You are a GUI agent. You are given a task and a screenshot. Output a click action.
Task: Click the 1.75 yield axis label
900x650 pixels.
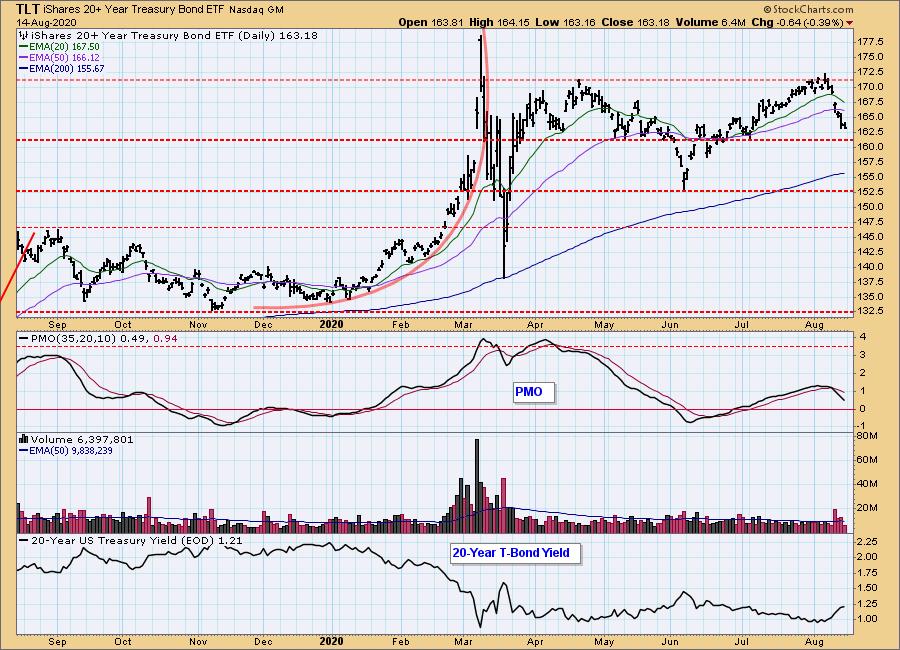click(867, 572)
